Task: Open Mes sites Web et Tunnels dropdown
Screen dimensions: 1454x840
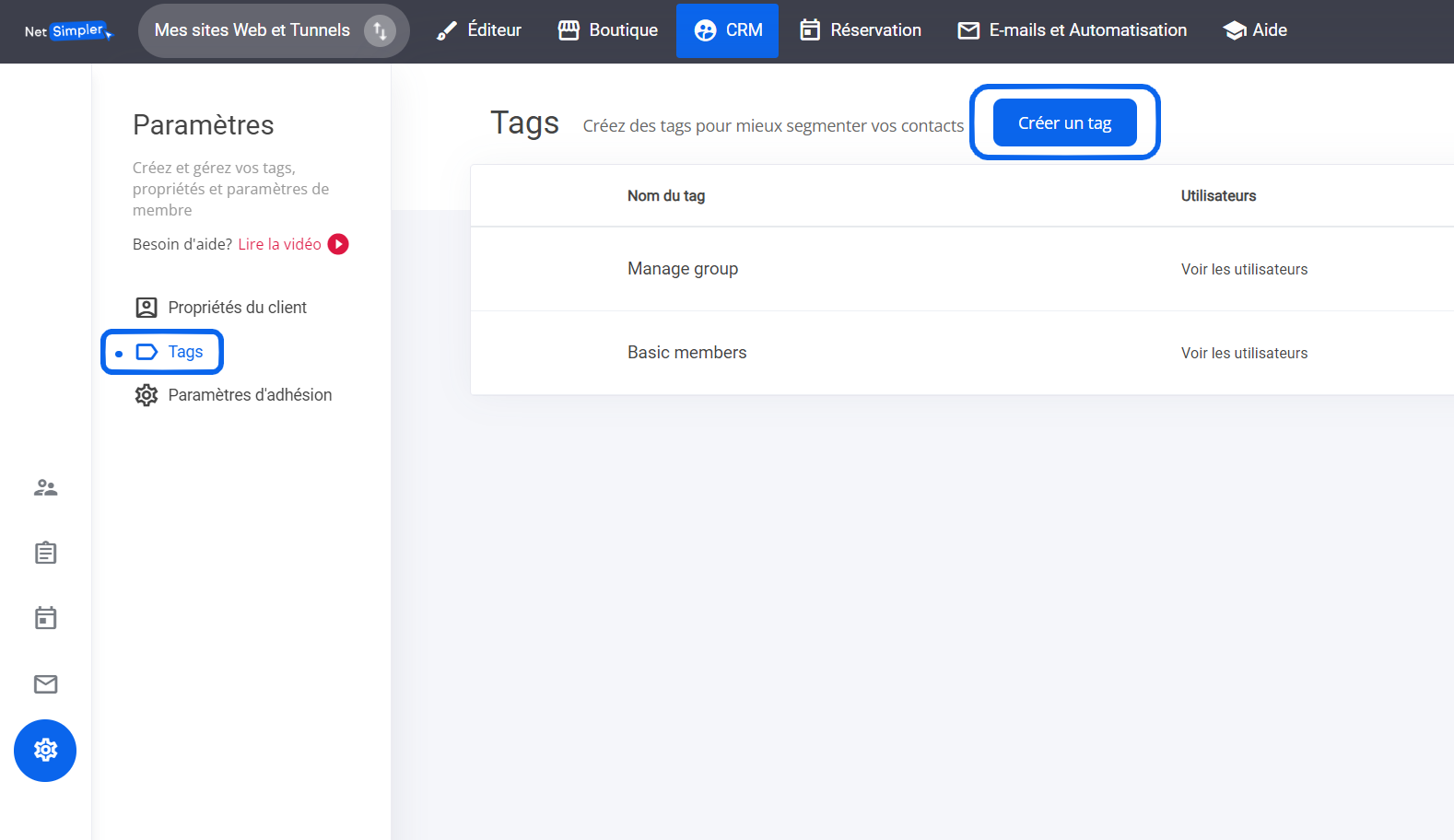Action: tap(252, 30)
